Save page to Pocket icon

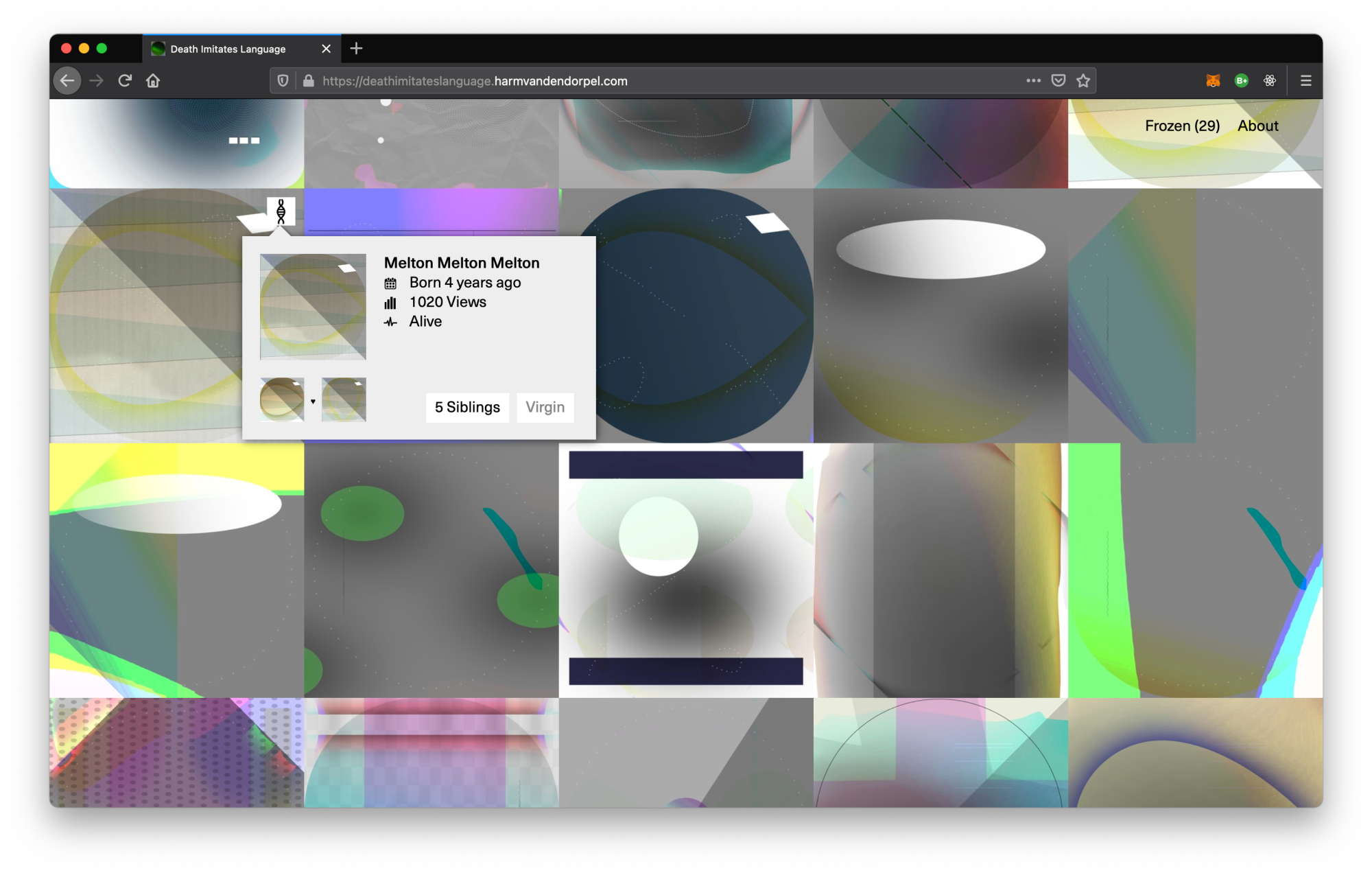(x=1058, y=81)
